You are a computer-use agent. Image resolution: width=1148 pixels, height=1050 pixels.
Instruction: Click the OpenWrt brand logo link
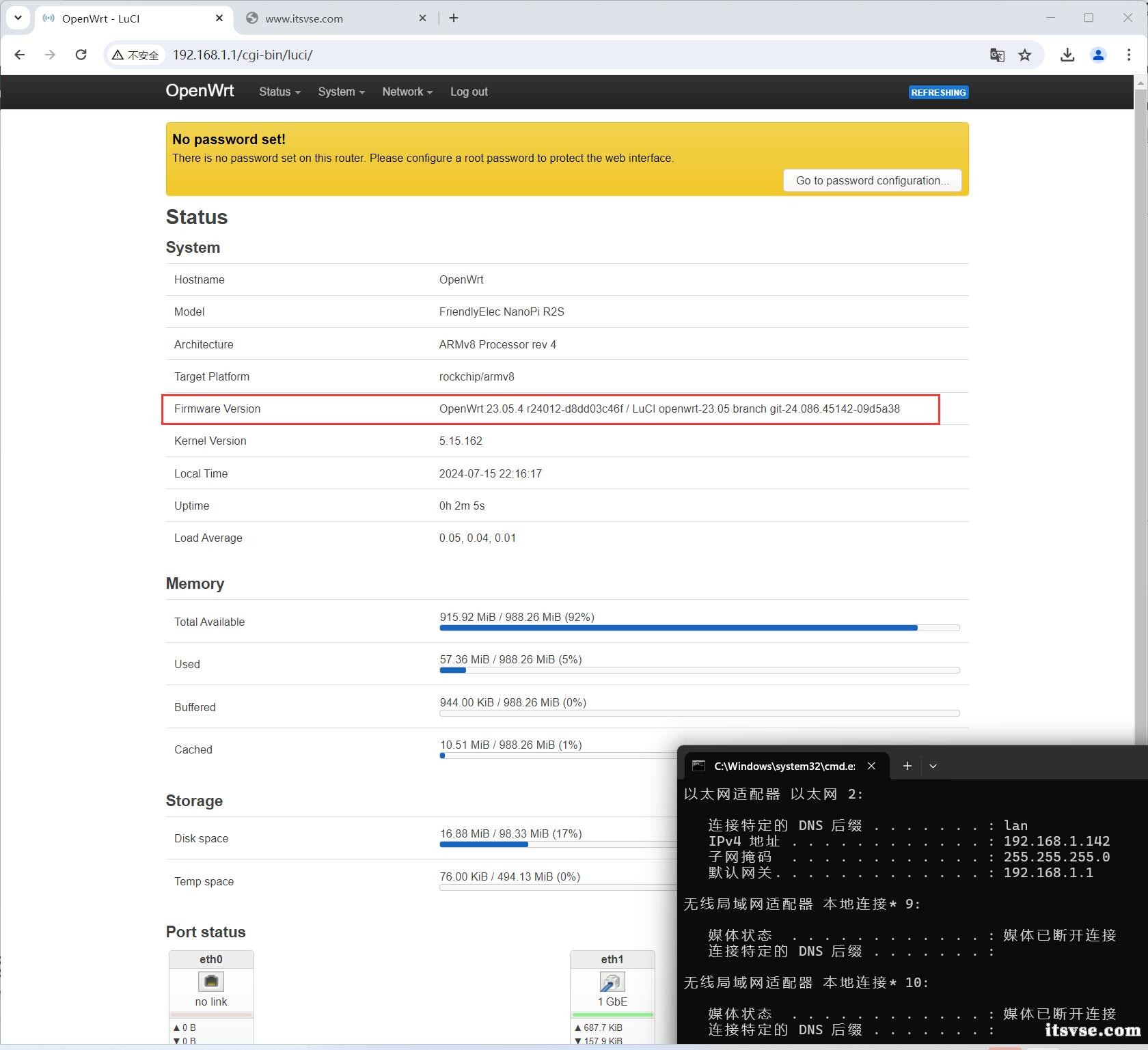[x=200, y=91]
